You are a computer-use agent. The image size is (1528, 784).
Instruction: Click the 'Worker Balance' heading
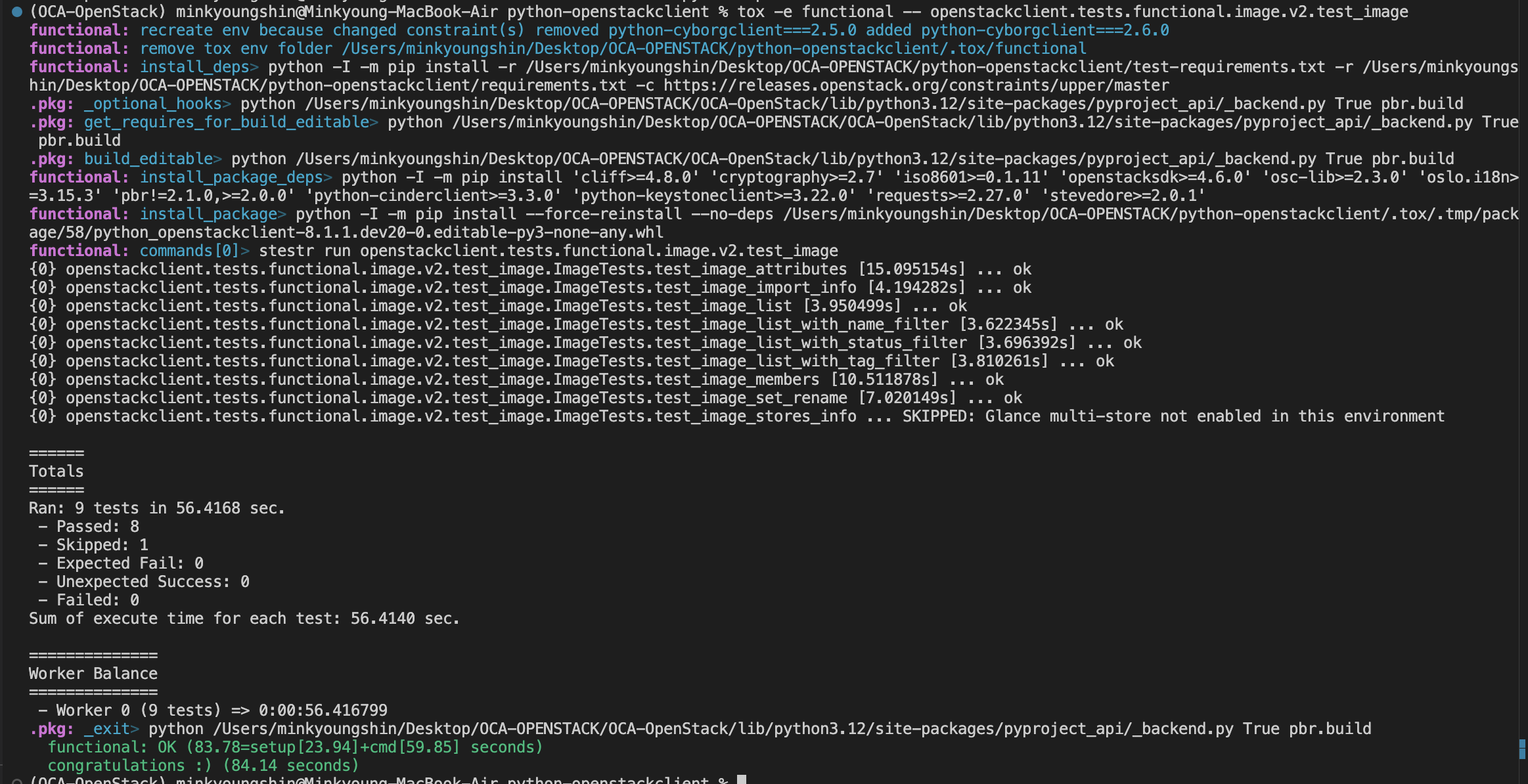pos(93,674)
